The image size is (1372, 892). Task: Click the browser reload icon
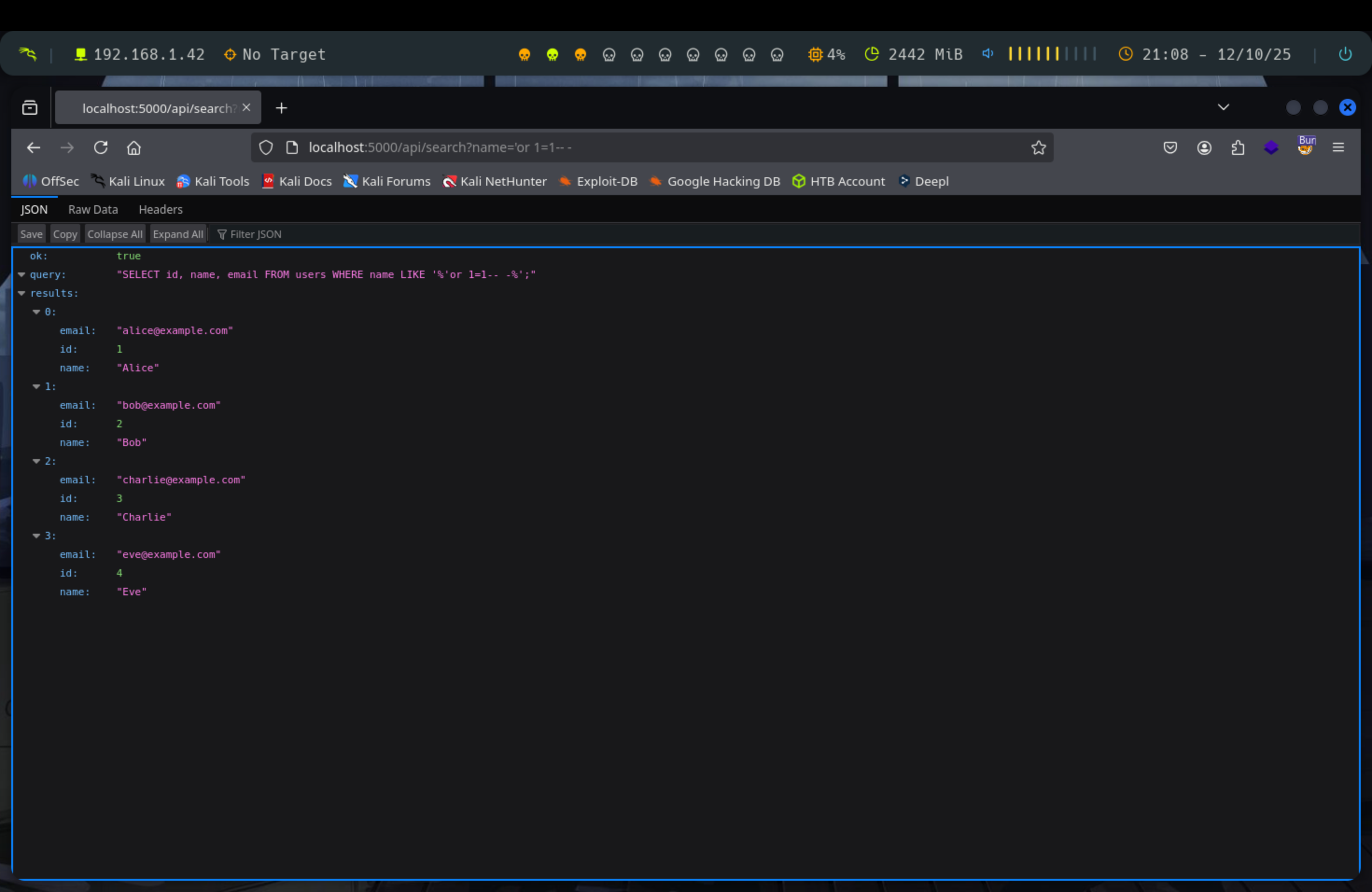(101, 147)
